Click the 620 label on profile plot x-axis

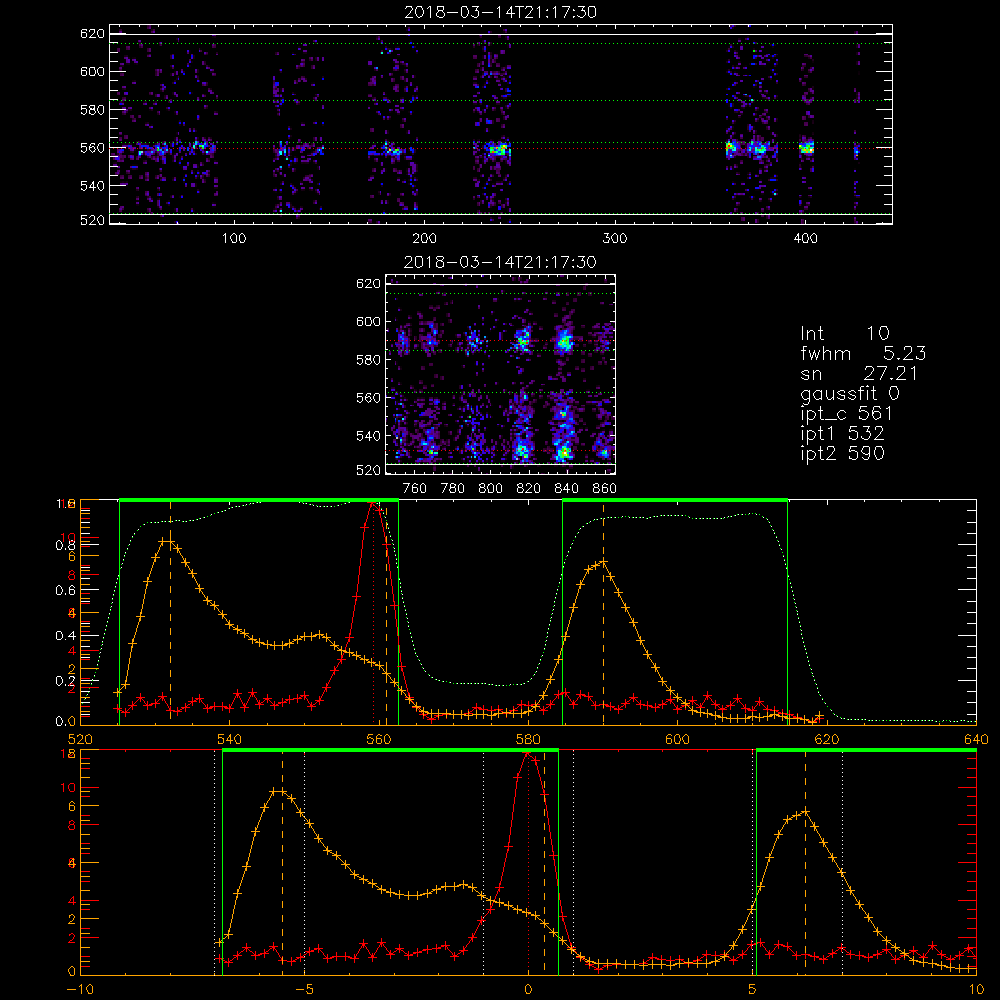point(827,739)
